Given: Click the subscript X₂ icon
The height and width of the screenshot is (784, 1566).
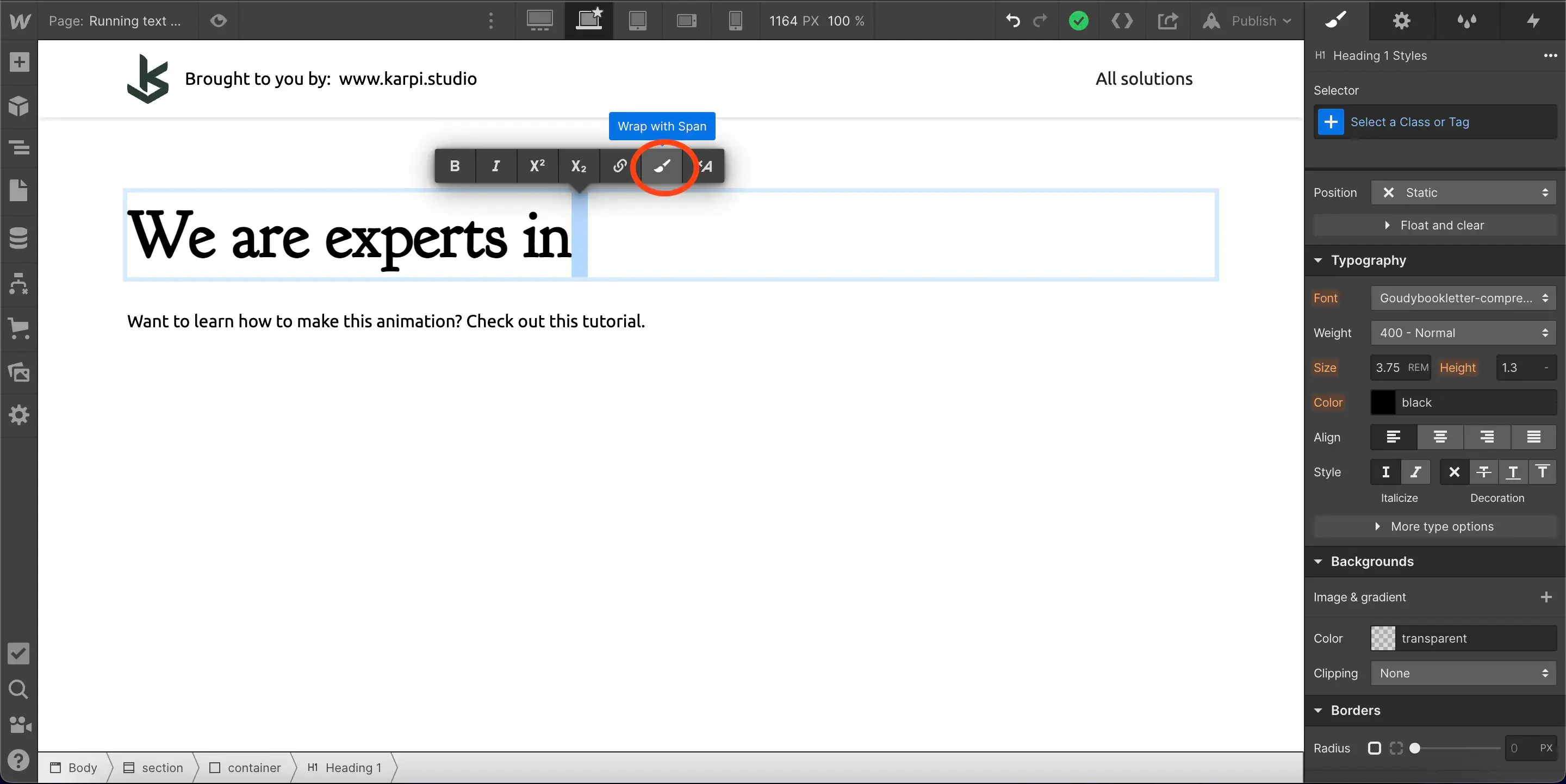Looking at the screenshot, I should click(x=577, y=166).
